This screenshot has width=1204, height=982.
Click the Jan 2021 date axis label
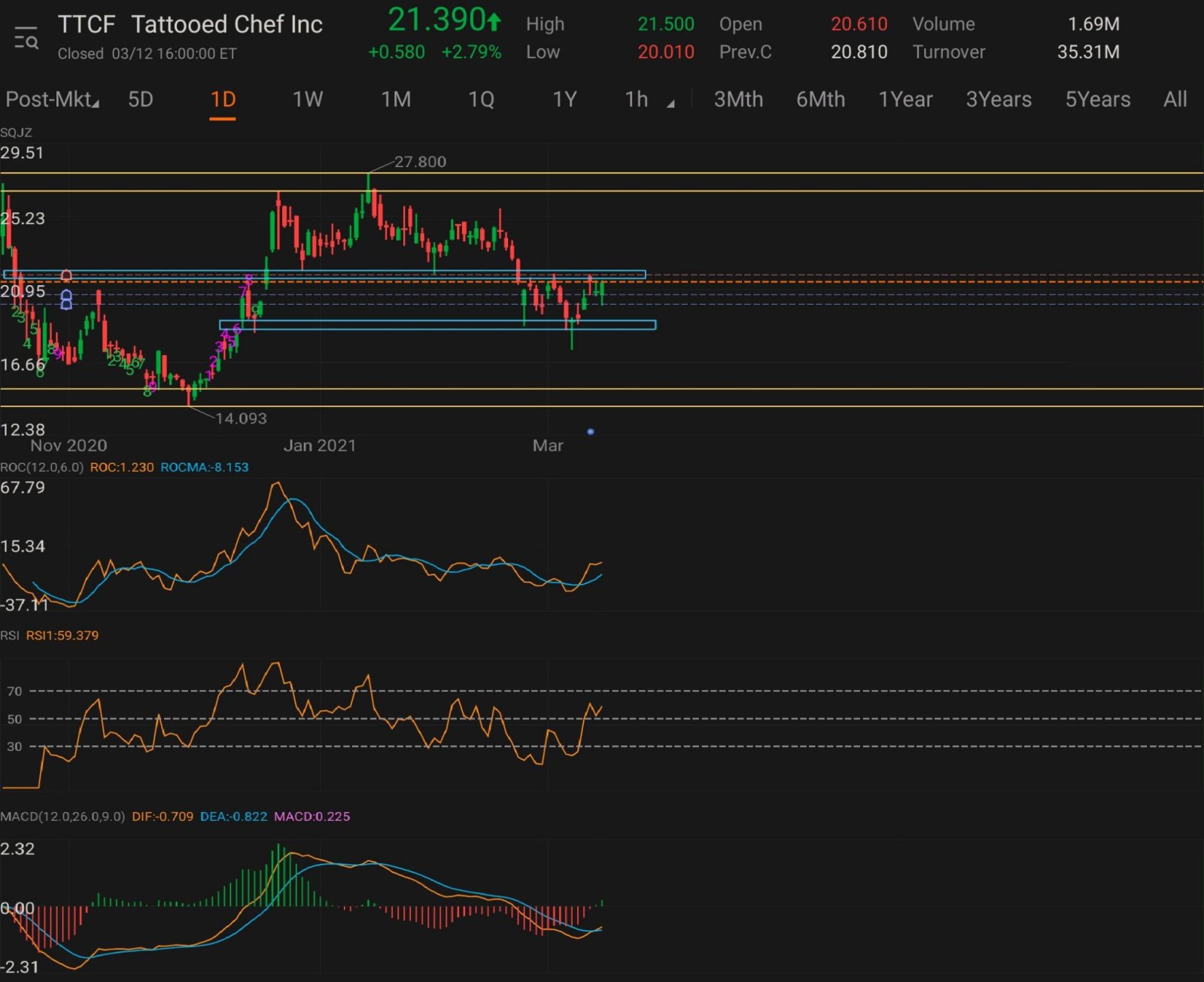[x=319, y=445]
